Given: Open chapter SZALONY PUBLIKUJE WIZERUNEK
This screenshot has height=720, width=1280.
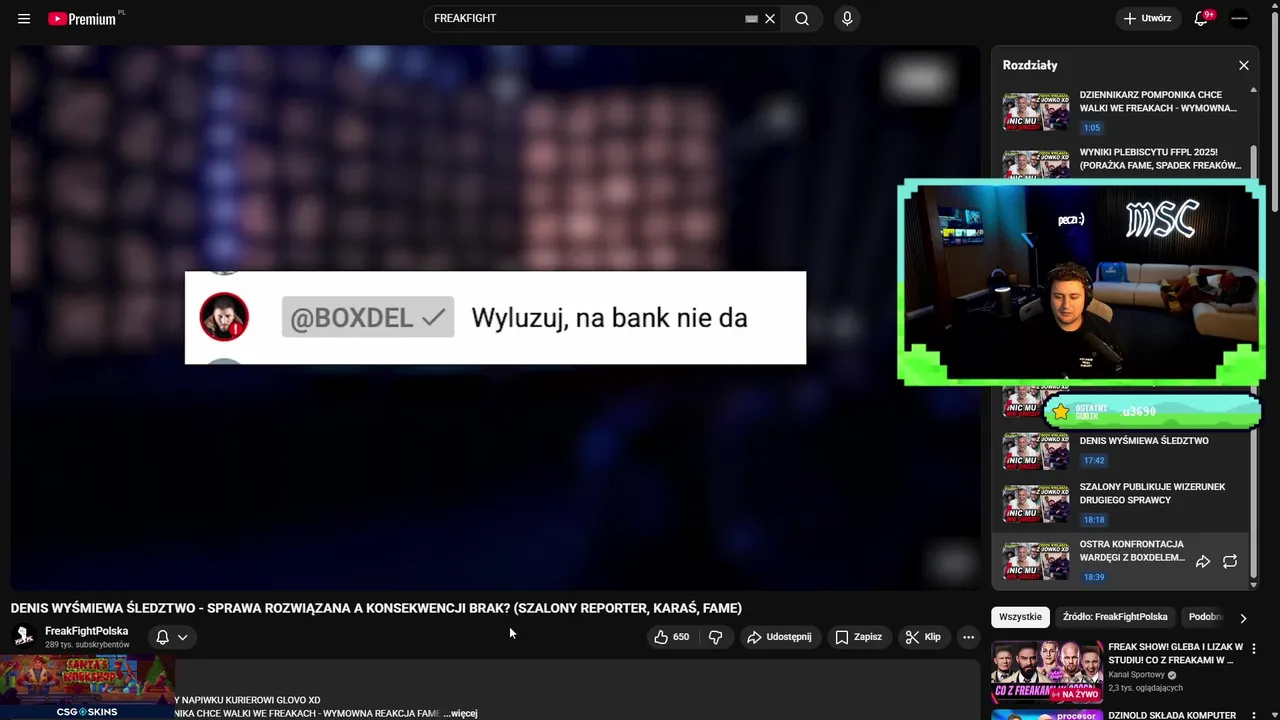Looking at the screenshot, I should pyautogui.click(x=1152, y=493).
